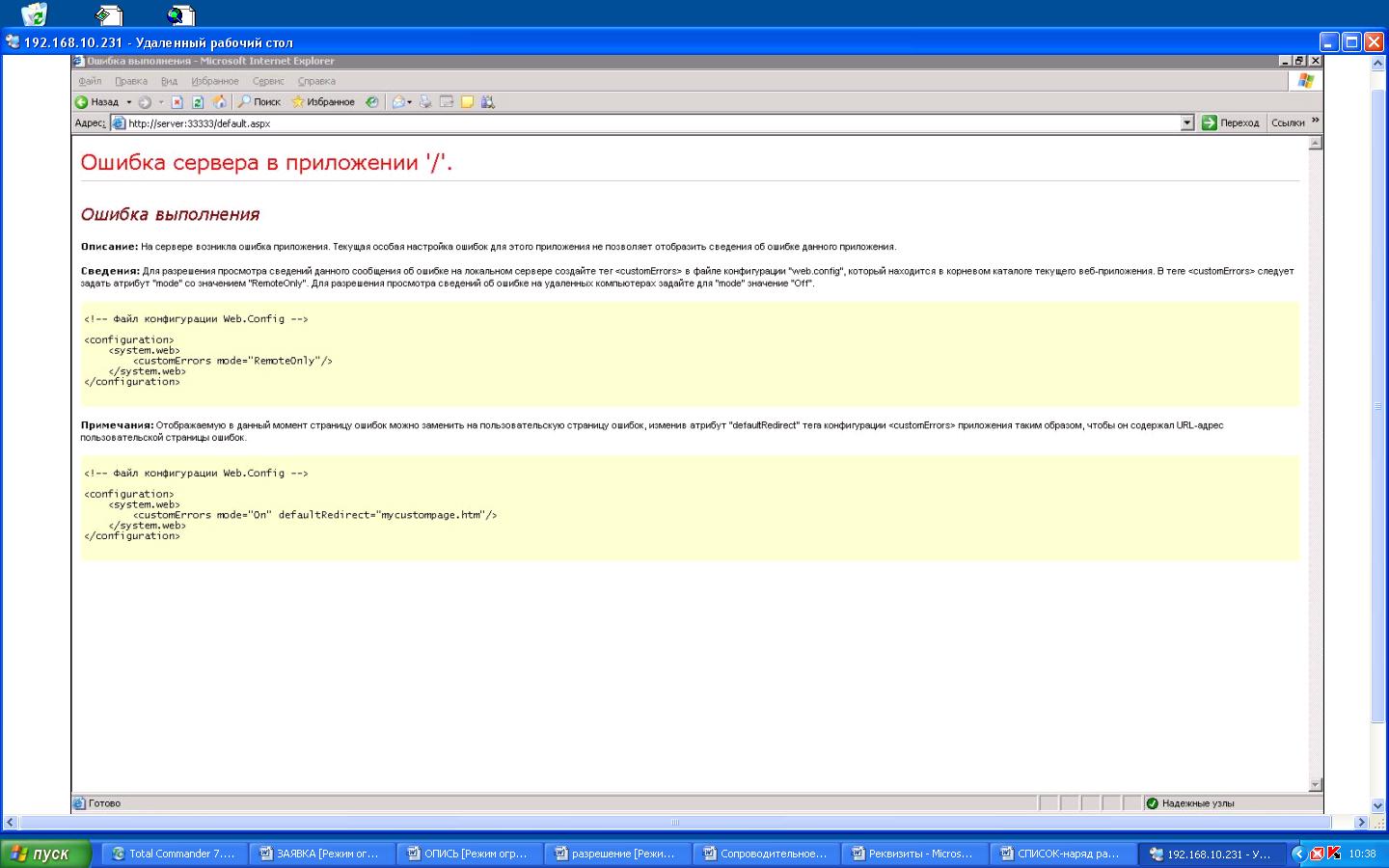Viewport: 1389px width, 868px height.
Task: Click the page icon in the address bar
Action: [119, 123]
